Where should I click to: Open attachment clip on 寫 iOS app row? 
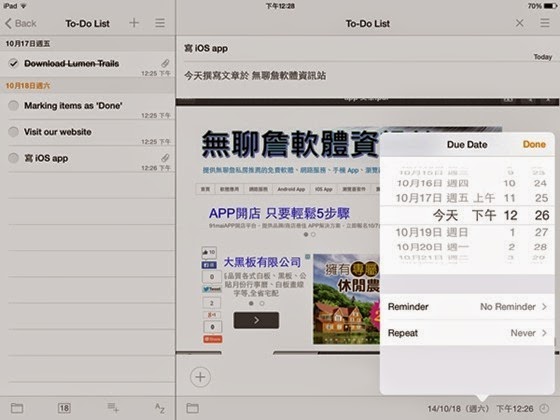165,158
